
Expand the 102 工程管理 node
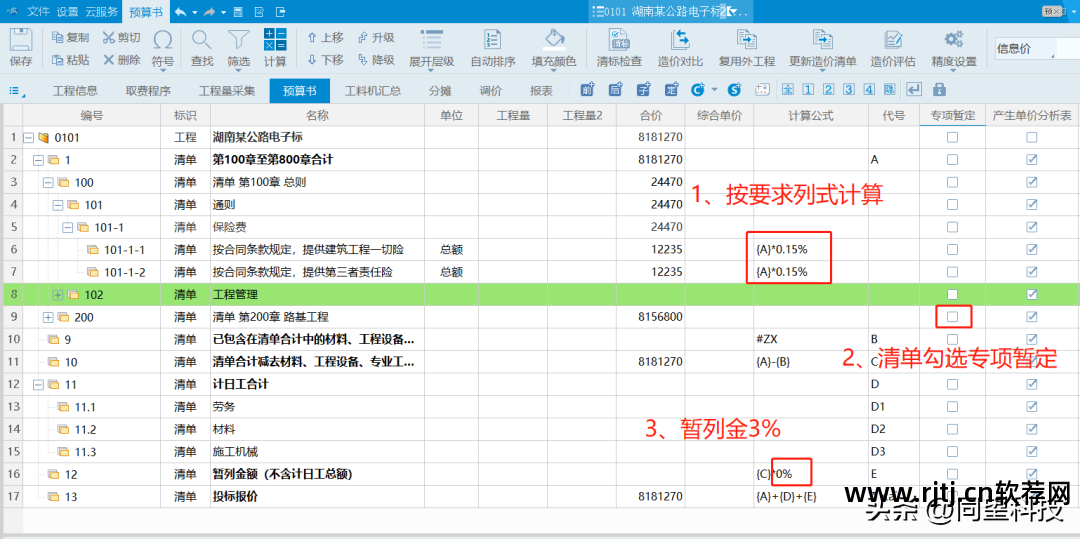pyautogui.click(x=58, y=295)
